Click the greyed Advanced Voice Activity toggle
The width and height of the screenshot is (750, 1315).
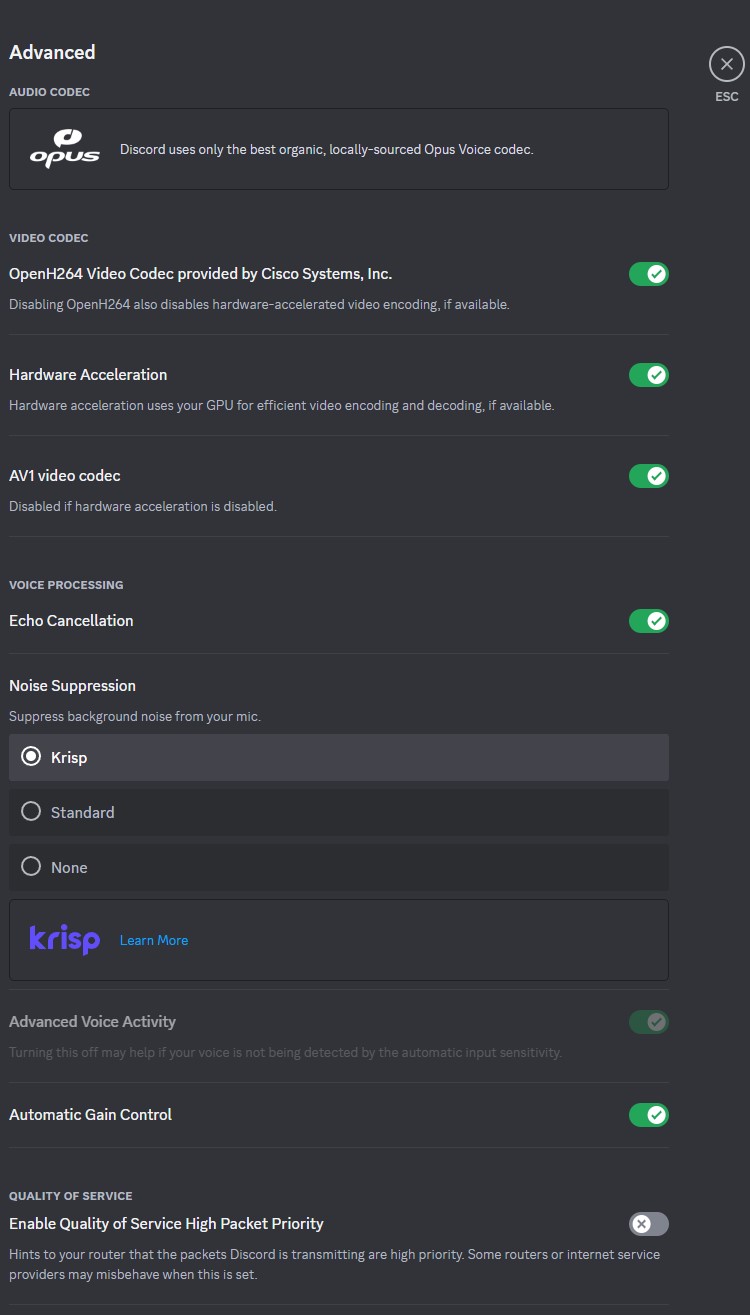pos(648,1022)
